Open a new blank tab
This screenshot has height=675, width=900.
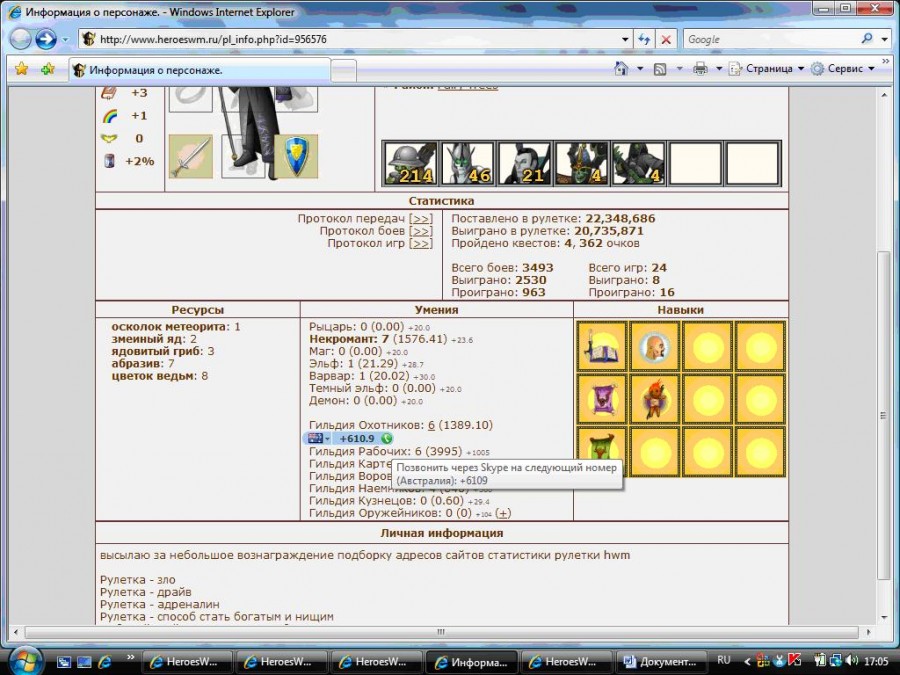[x=343, y=71]
